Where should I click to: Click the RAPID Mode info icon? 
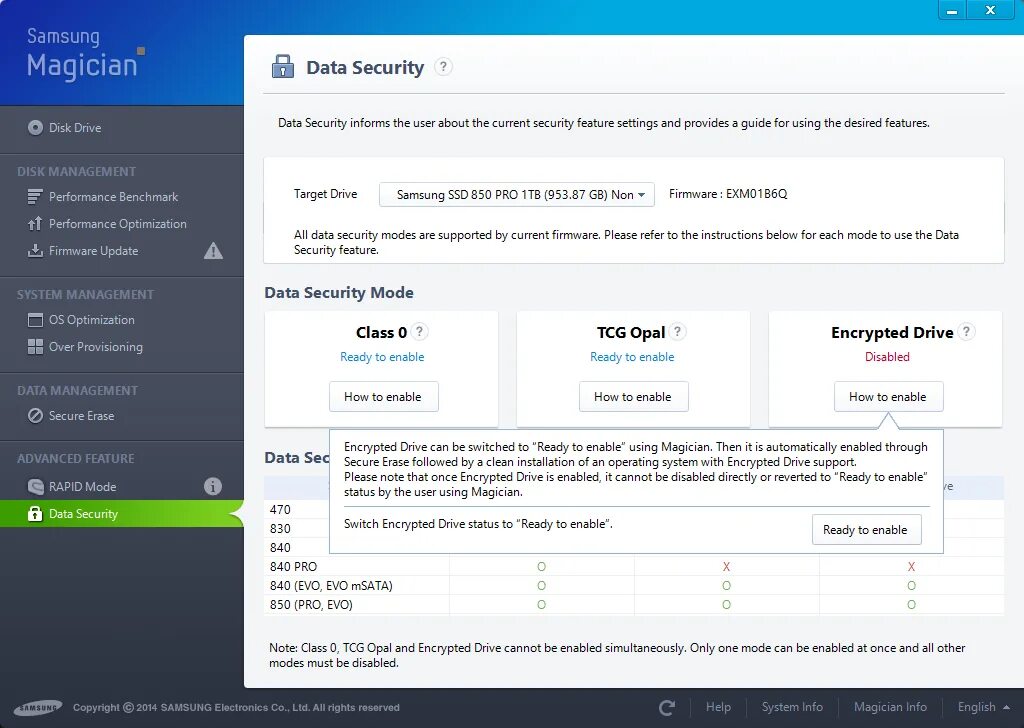pos(213,486)
